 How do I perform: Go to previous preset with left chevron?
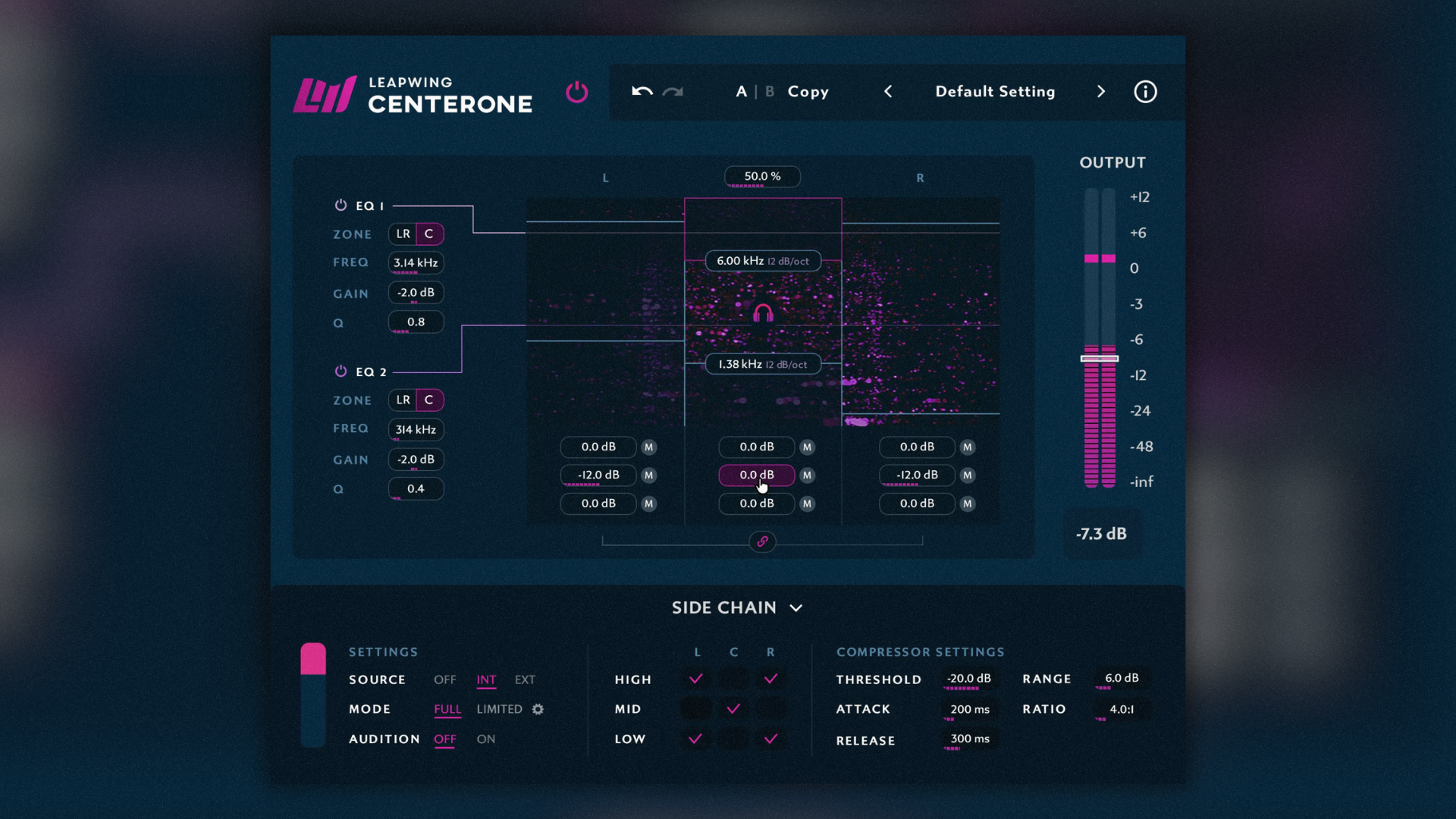point(888,92)
